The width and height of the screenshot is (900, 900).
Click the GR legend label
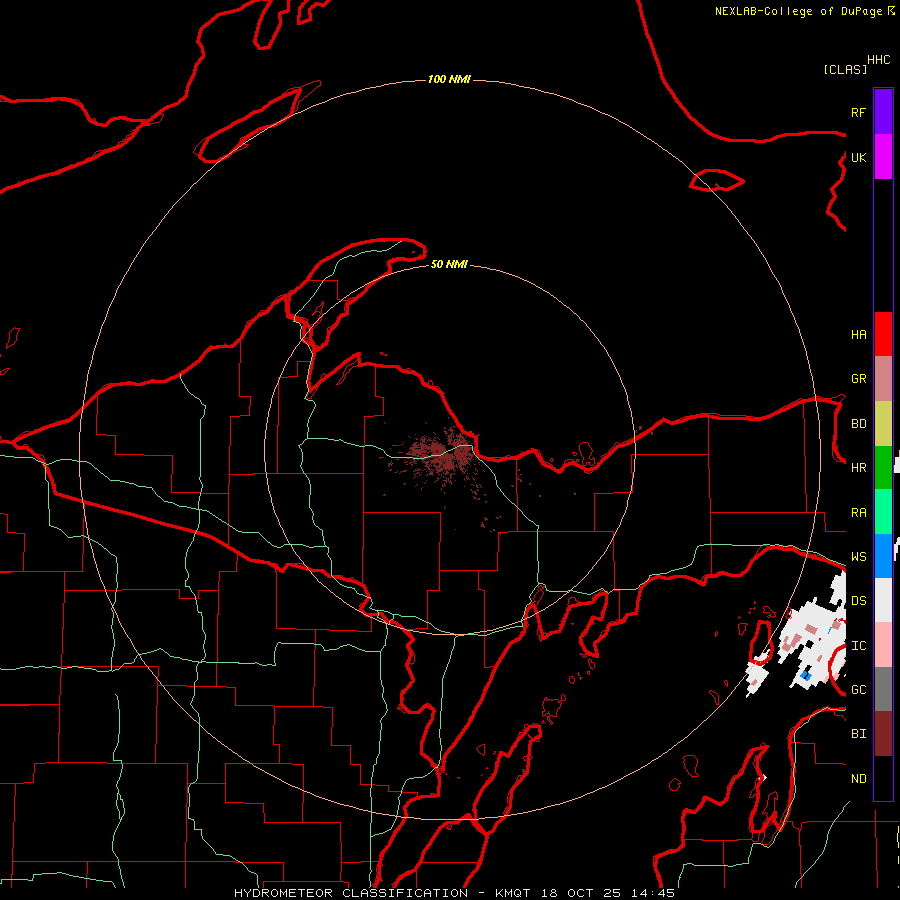pyautogui.click(x=858, y=379)
